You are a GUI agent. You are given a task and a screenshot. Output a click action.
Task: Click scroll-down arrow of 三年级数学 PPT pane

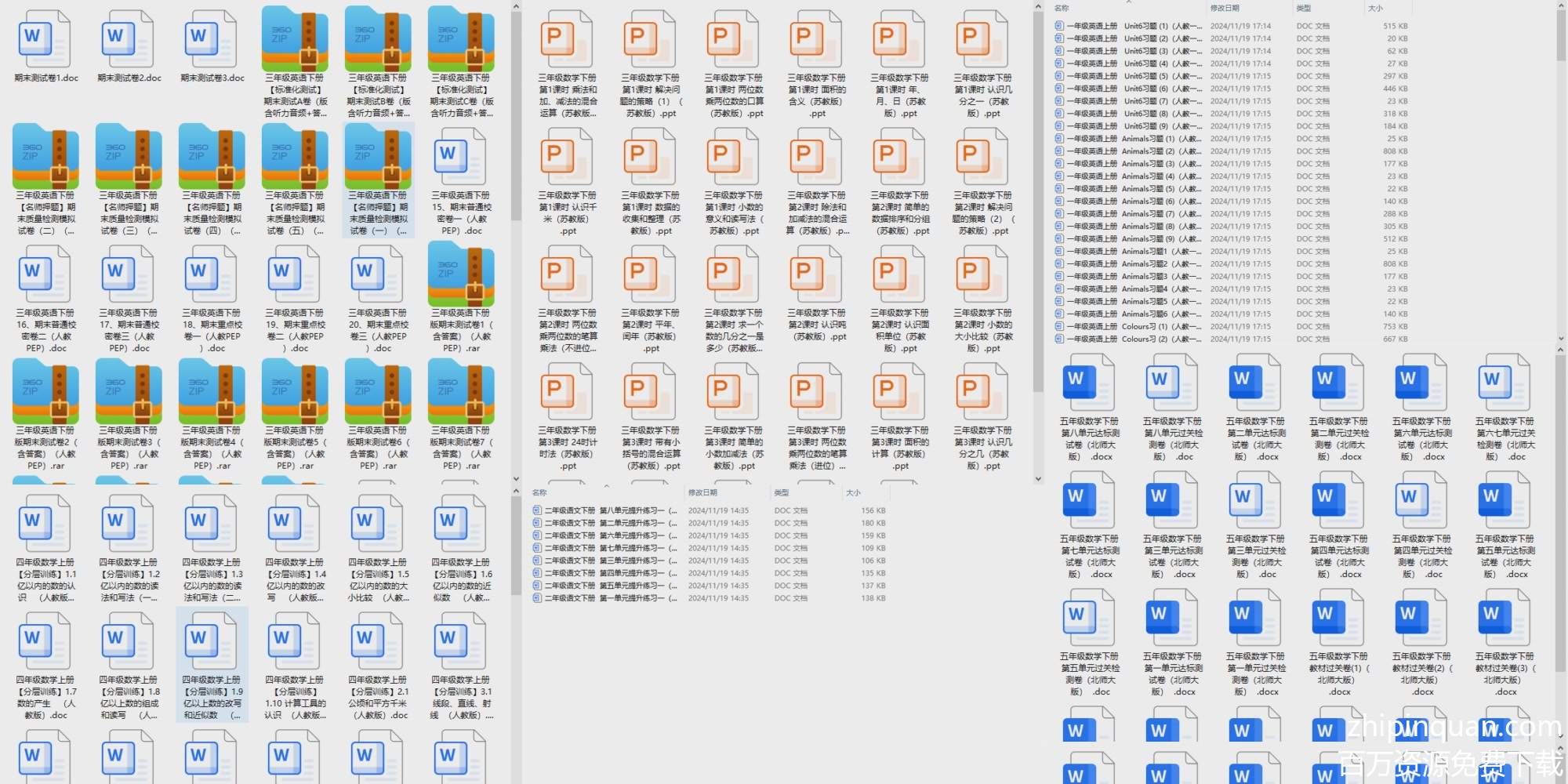coord(1038,478)
